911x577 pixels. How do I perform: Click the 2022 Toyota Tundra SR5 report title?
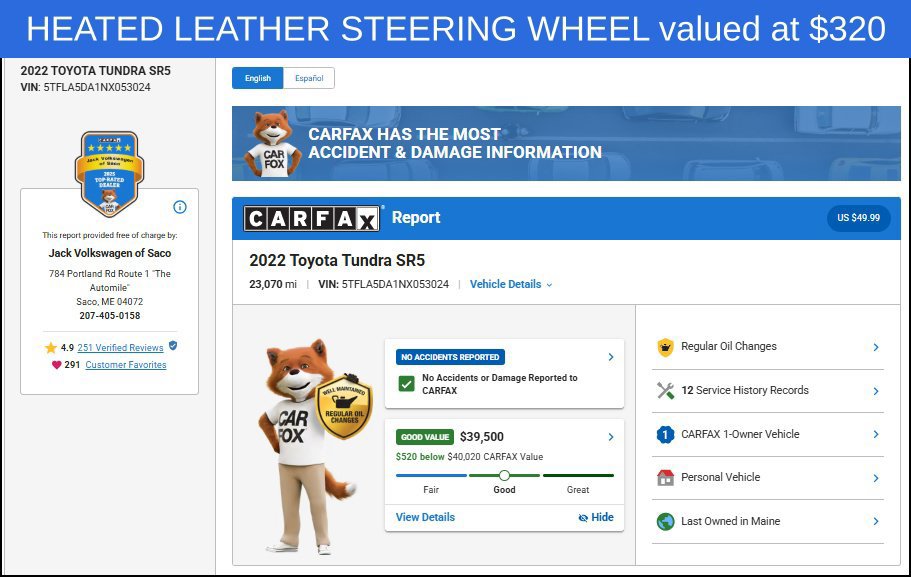[337, 260]
